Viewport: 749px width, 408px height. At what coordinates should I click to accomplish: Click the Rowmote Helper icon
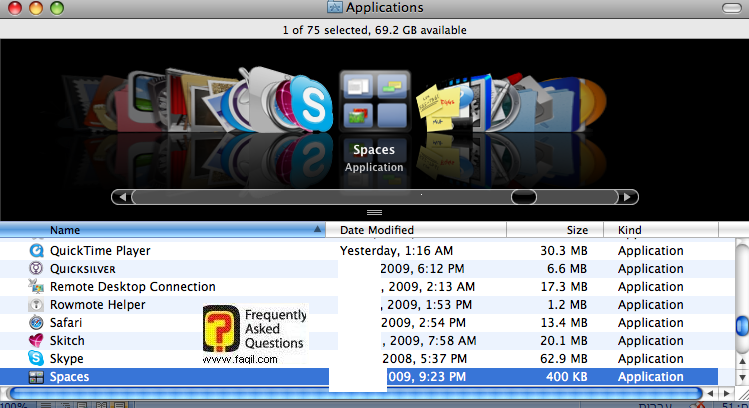36,304
